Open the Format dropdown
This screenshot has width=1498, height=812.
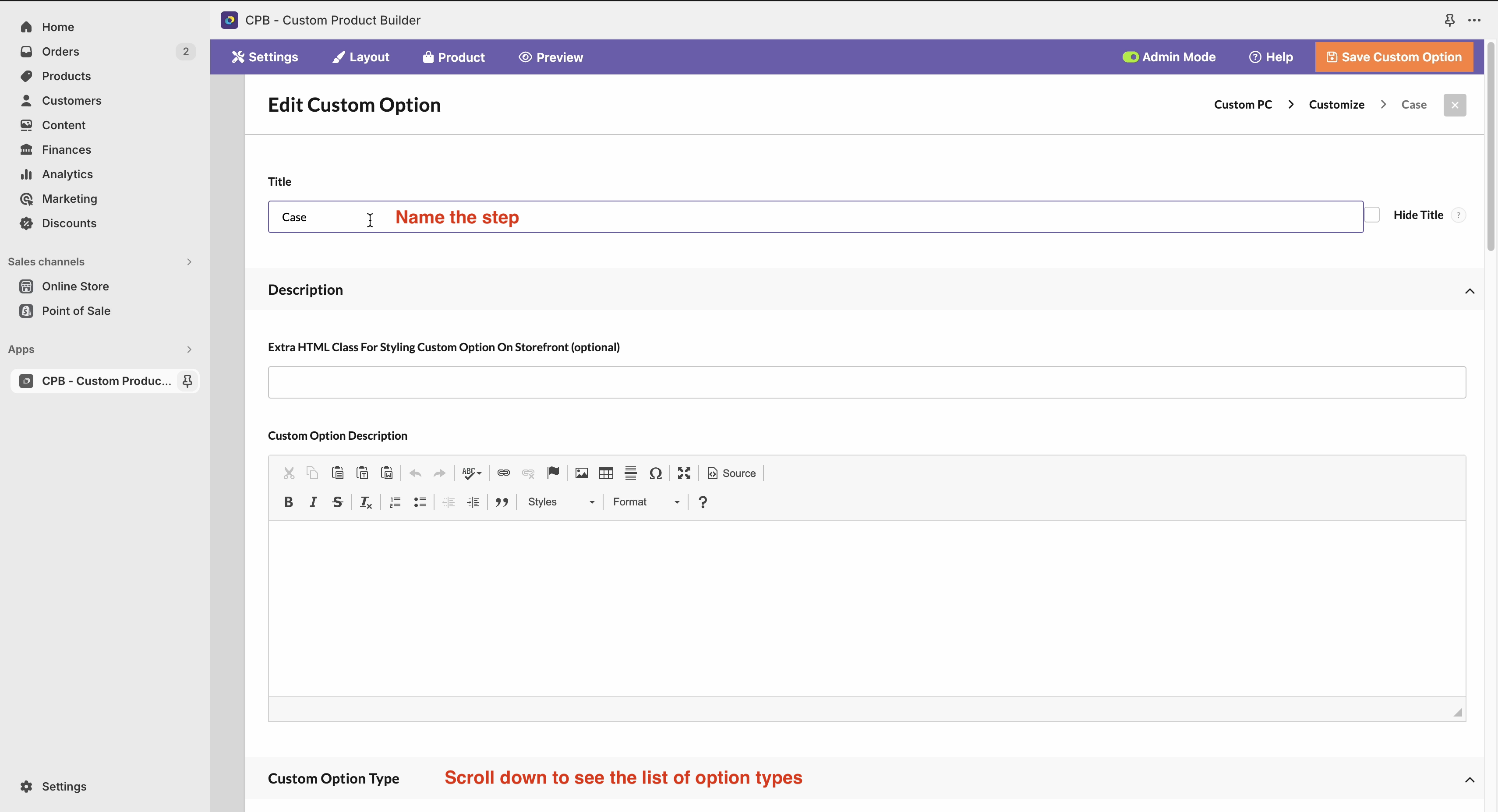[x=646, y=502]
